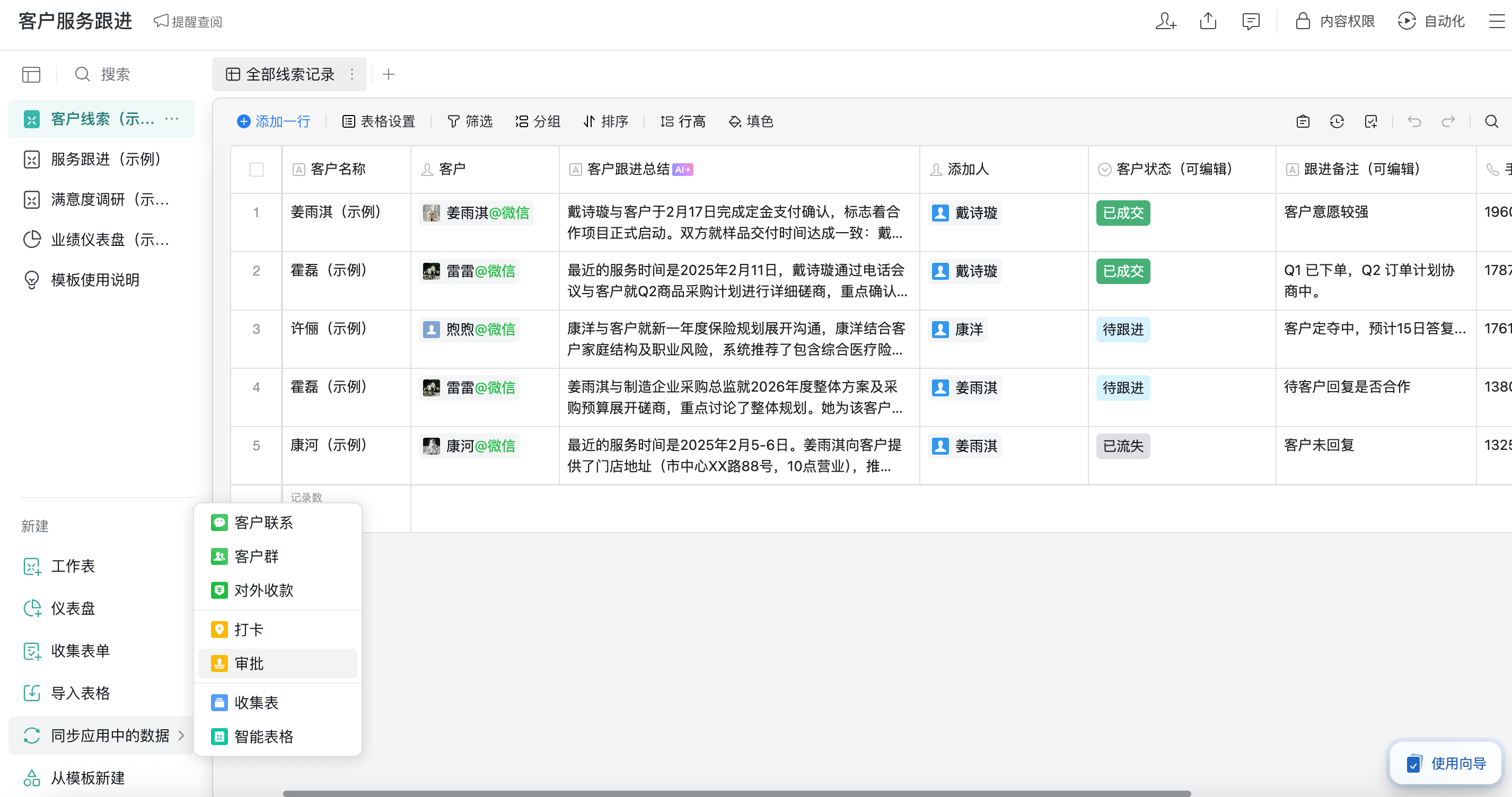Open the history clock icon
1512x797 pixels.
pos(1337,121)
